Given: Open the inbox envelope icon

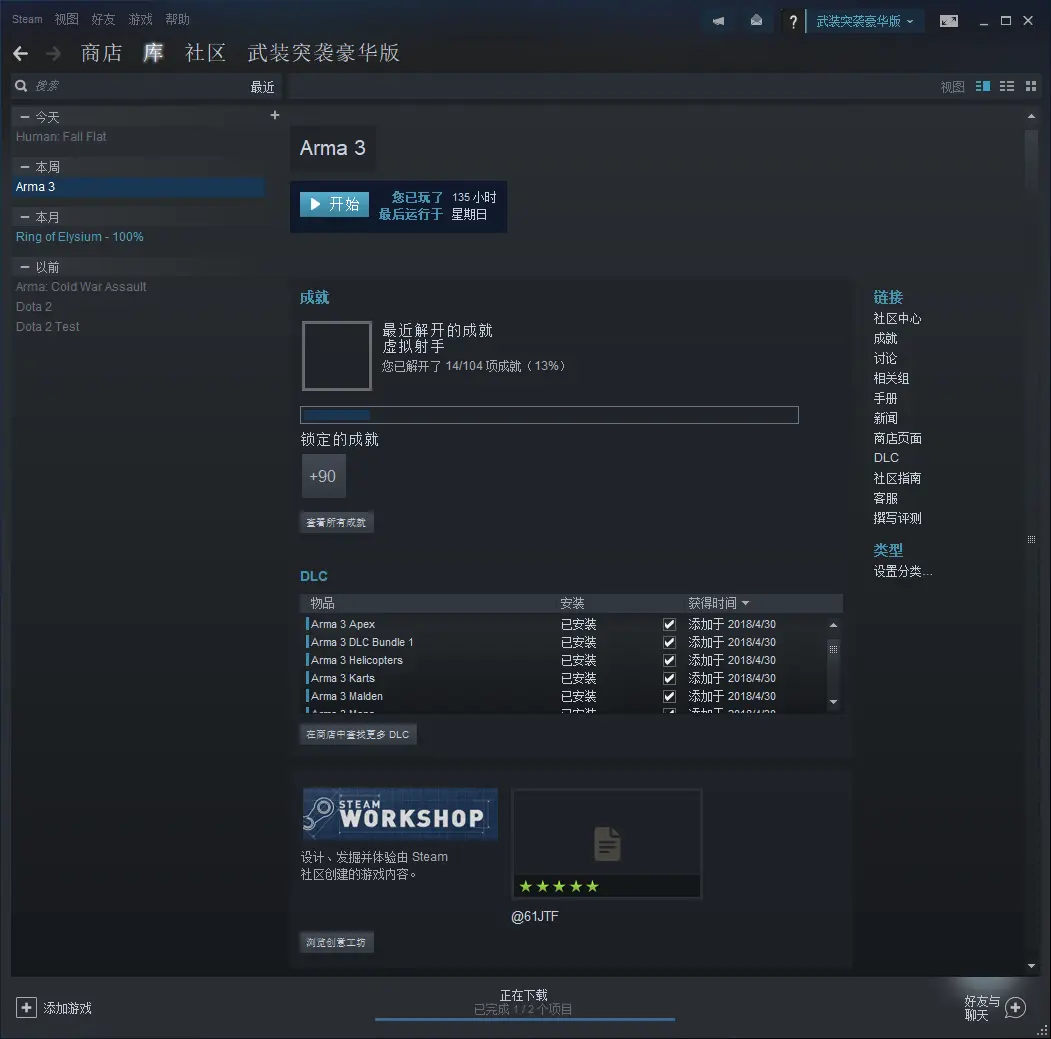Looking at the screenshot, I should (756, 21).
